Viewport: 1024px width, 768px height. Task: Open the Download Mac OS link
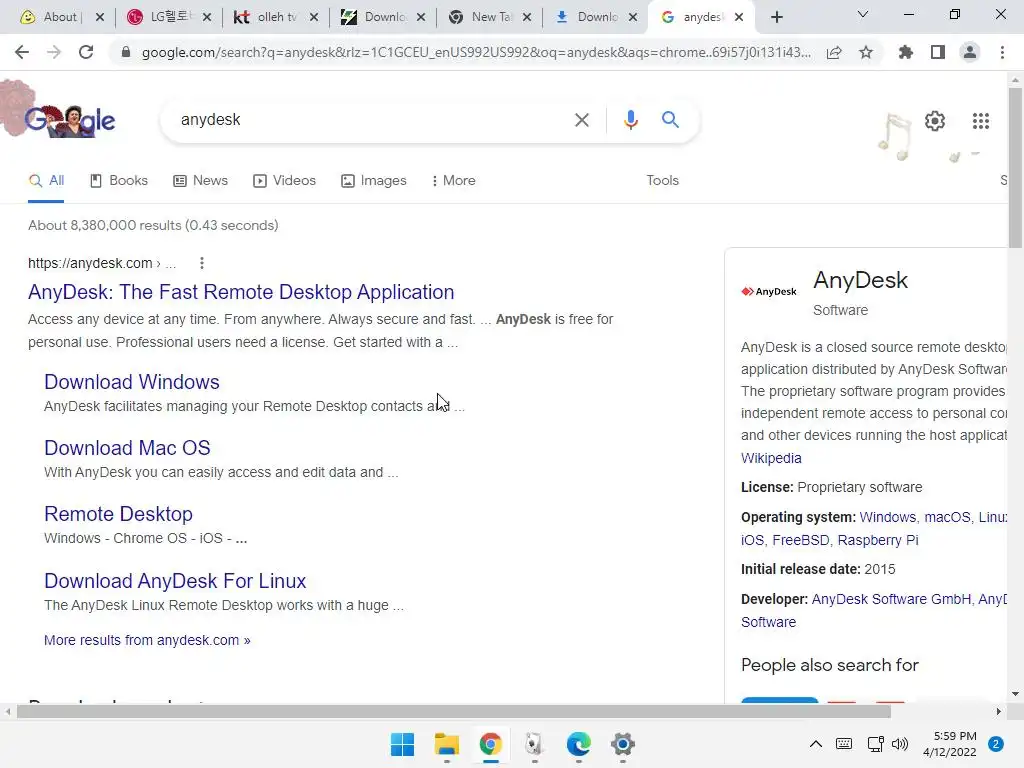127,448
